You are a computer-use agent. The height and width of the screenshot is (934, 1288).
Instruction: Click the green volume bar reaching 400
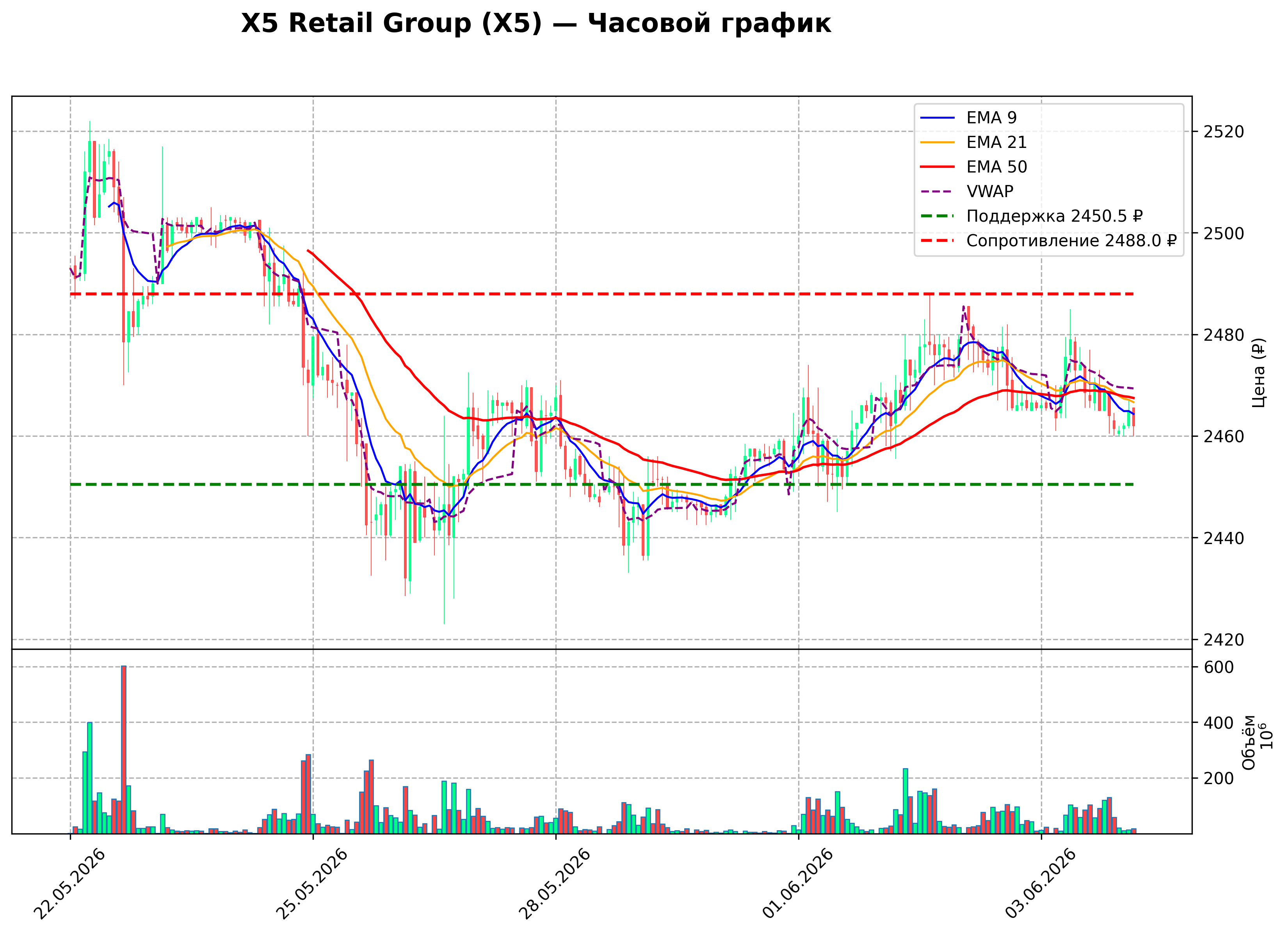90,778
